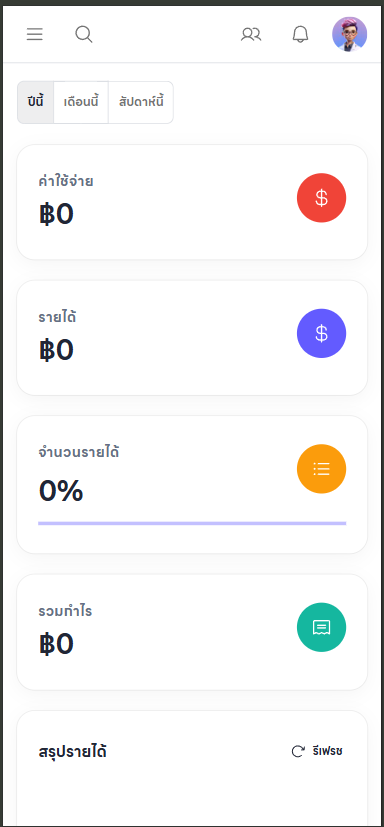The width and height of the screenshot is (384, 827).
Task: Click the red dollar expenses icon
Action: [321, 198]
